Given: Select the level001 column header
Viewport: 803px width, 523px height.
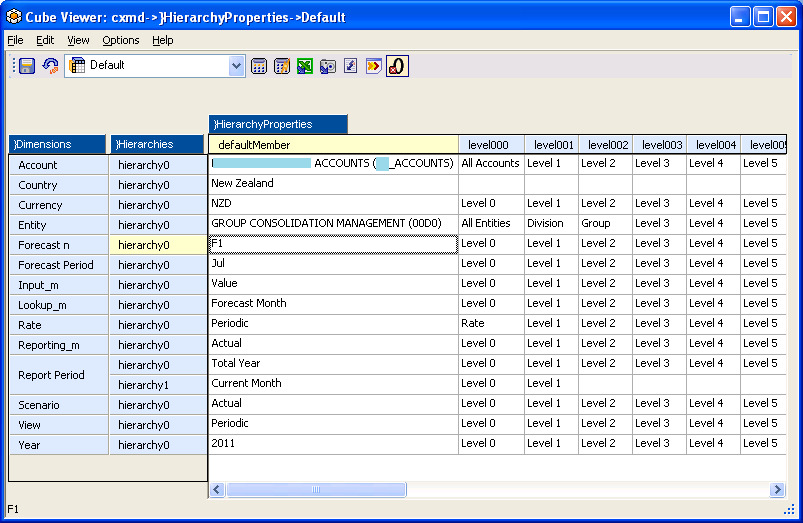Looking at the screenshot, I should pos(552,145).
